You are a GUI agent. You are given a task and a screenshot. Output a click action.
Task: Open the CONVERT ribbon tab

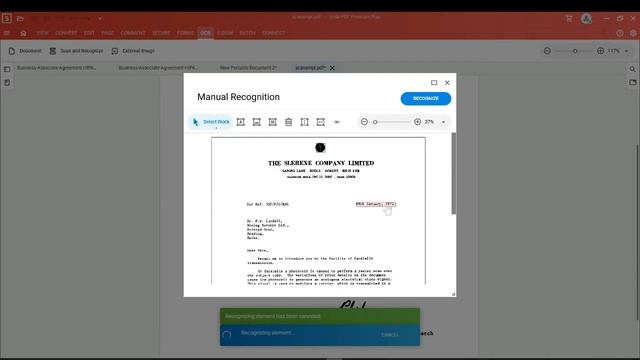click(66, 33)
